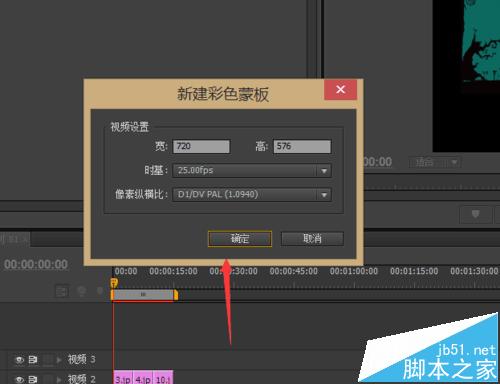Select the 视频 3 track header label
500x384 pixels.
coord(82,359)
